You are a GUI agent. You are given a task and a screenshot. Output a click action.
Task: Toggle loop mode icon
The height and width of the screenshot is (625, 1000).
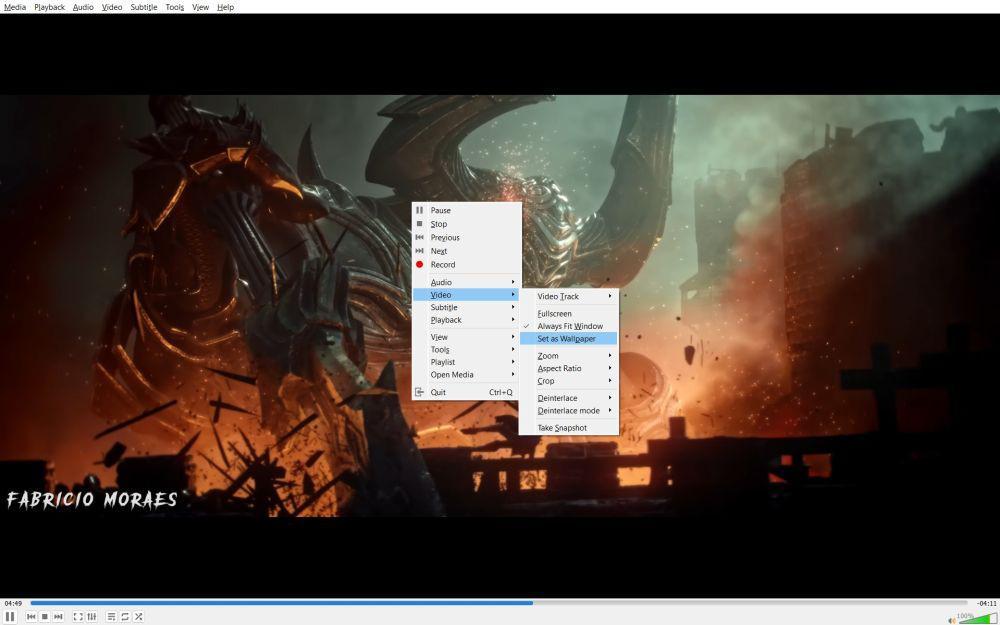(125, 617)
